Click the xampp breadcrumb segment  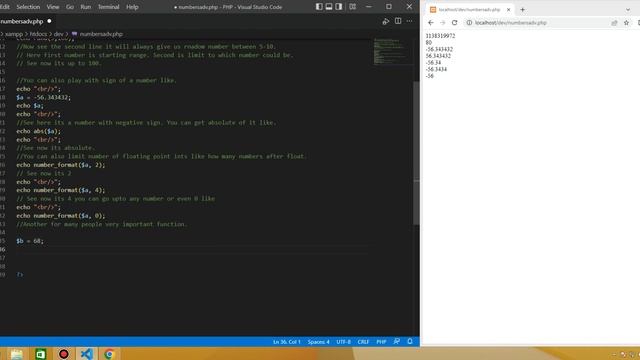click(x=14, y=34)
